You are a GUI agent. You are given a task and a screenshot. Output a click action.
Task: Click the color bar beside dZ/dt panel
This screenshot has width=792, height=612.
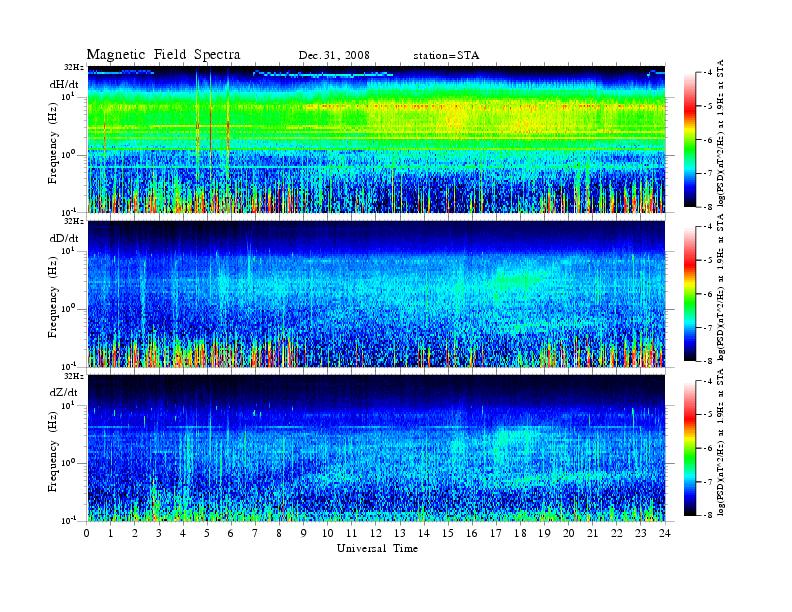pos(690,448)
